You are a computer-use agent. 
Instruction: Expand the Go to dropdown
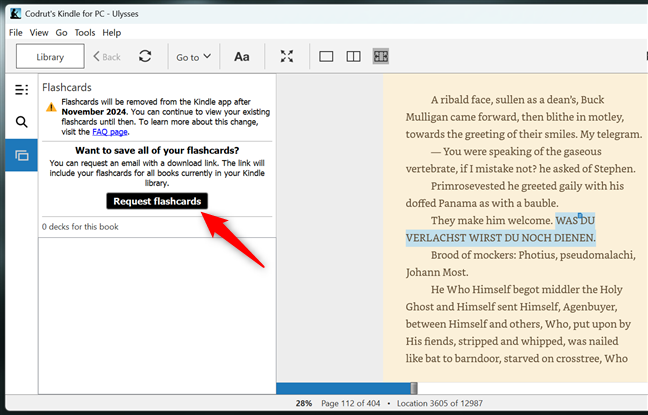(193, 57)
